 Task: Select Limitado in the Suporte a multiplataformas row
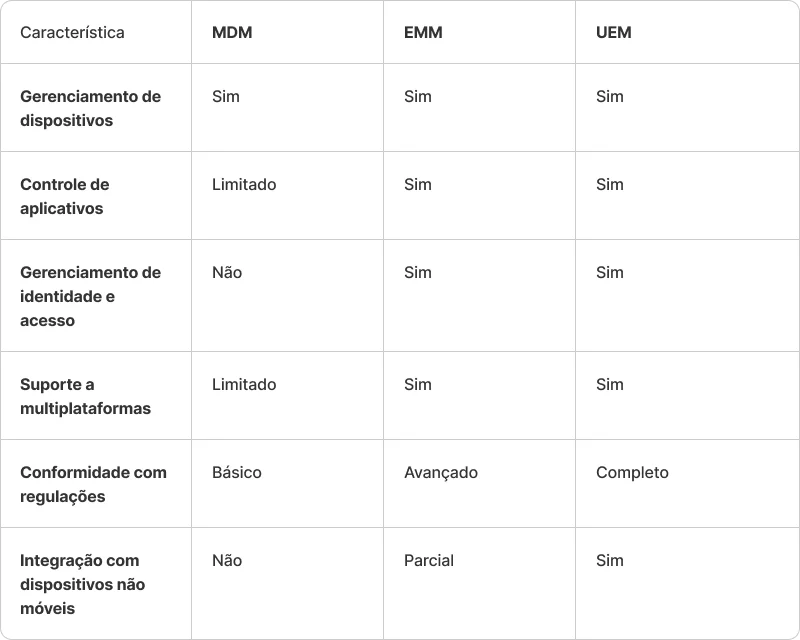(244, 384)
